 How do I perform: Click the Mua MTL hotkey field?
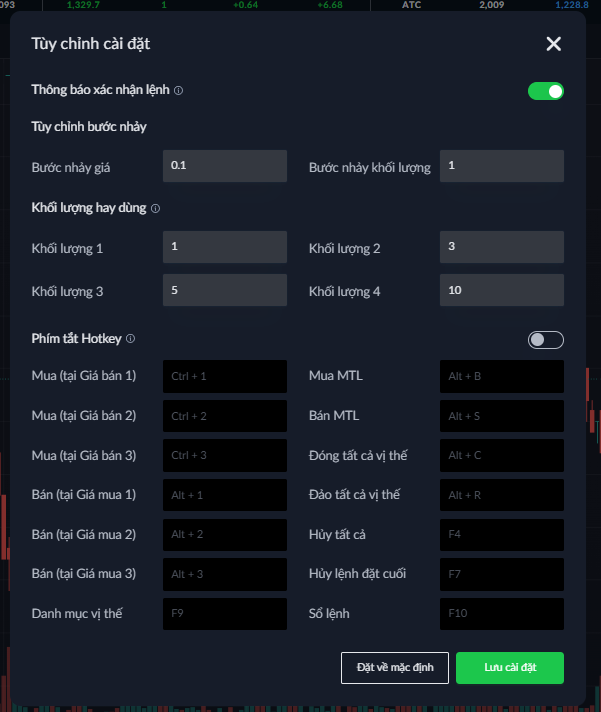[501, 376]
